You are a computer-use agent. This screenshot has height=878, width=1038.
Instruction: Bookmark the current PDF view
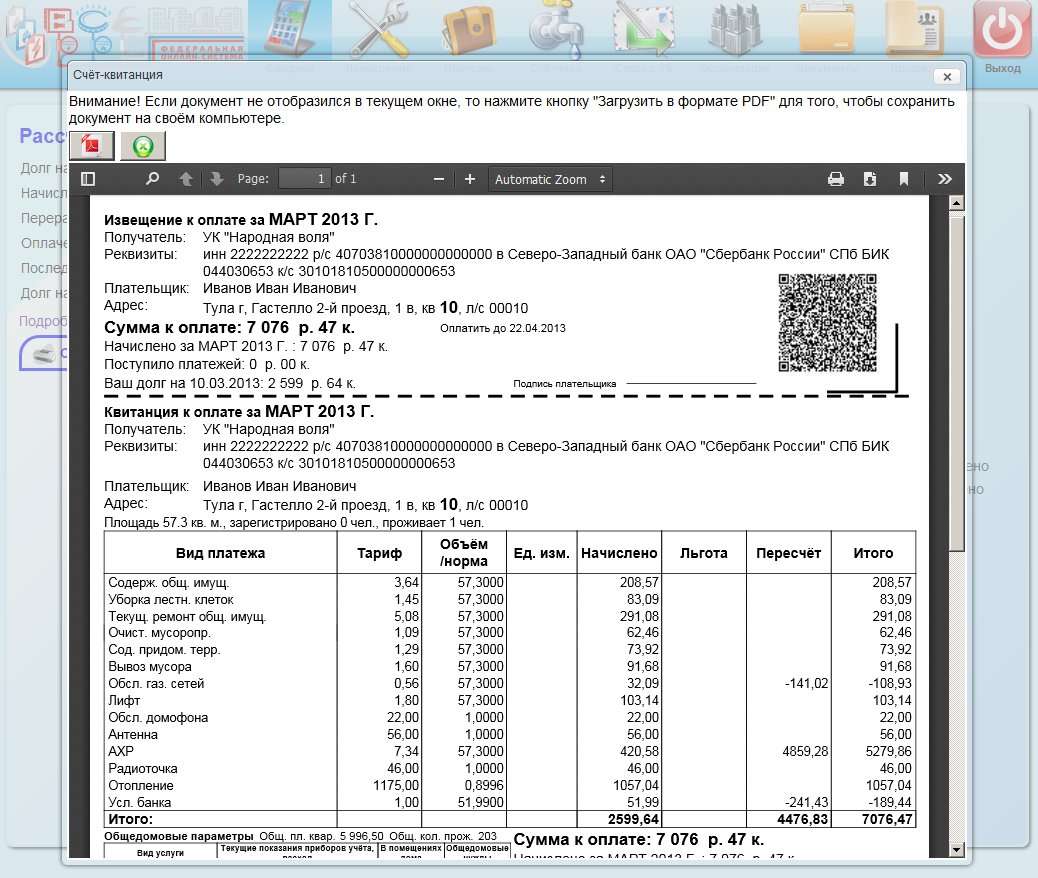tap(904, 179)
